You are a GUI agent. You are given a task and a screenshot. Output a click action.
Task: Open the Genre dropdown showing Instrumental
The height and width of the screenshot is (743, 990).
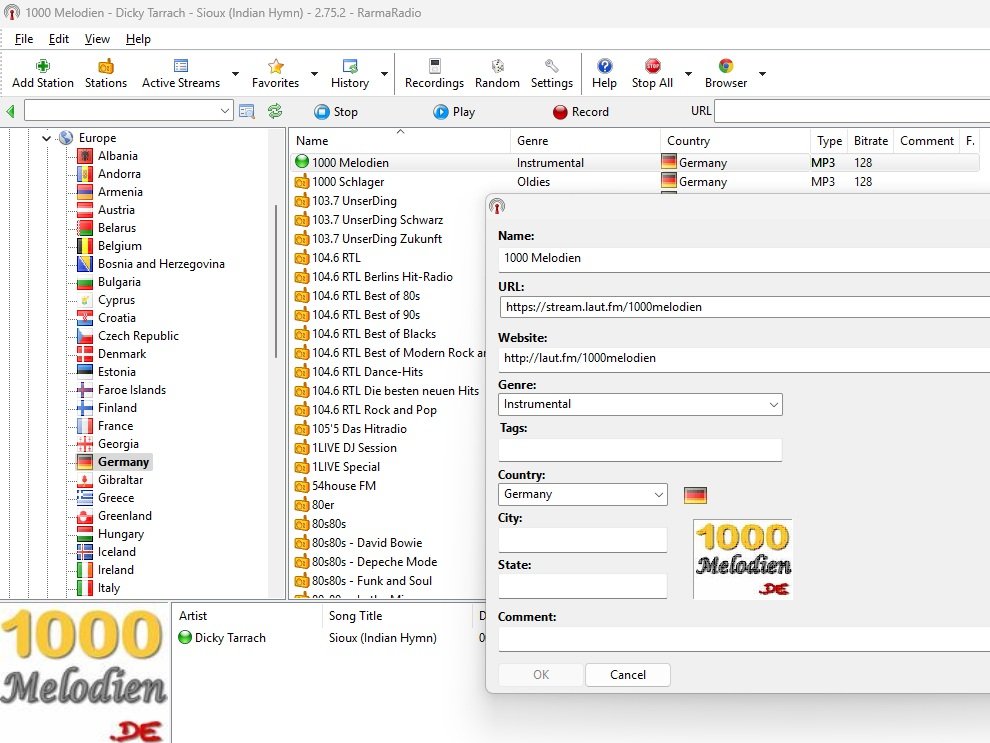tap(773, 405)
